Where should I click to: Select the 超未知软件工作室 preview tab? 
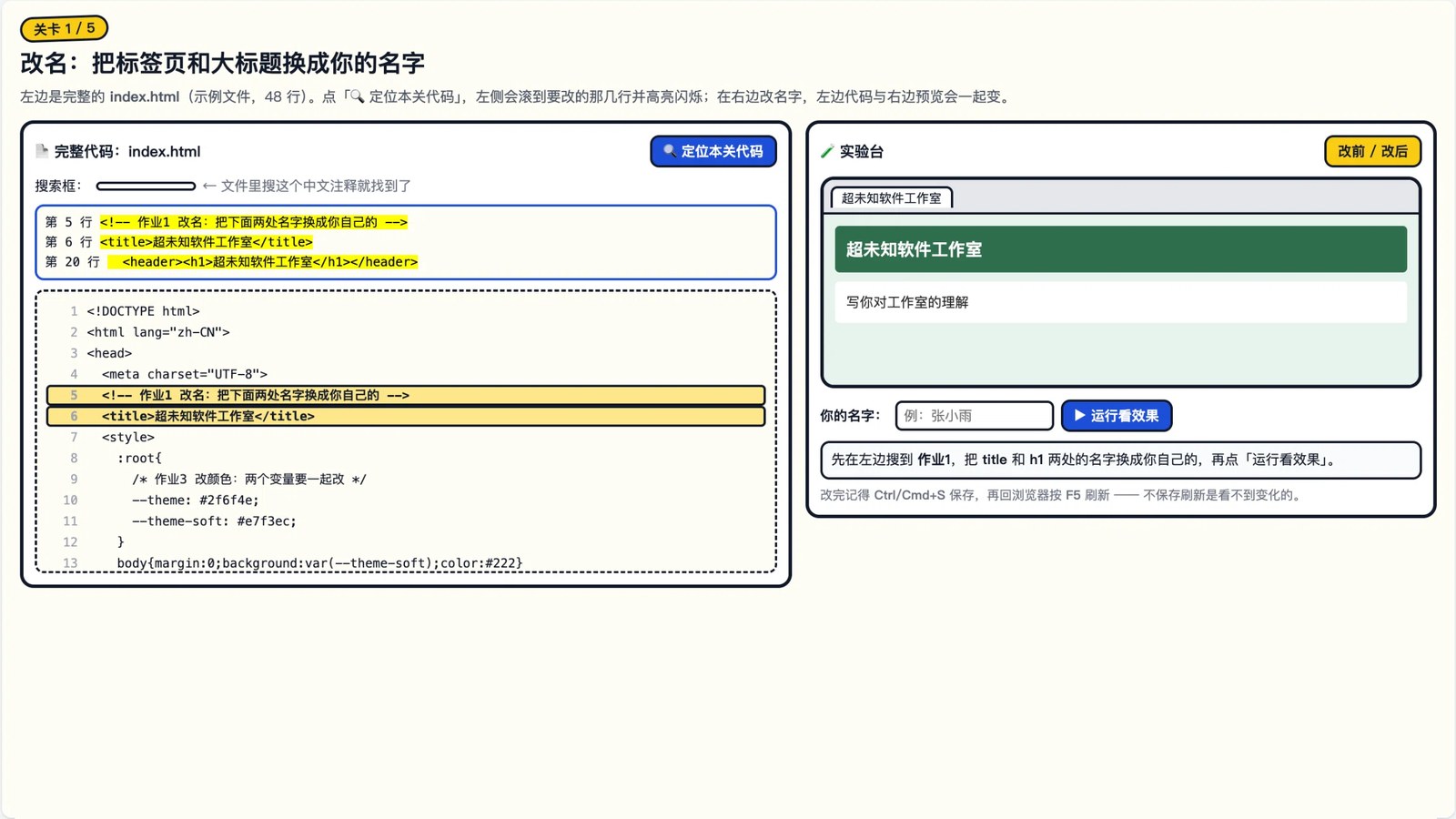coord(892,197)
